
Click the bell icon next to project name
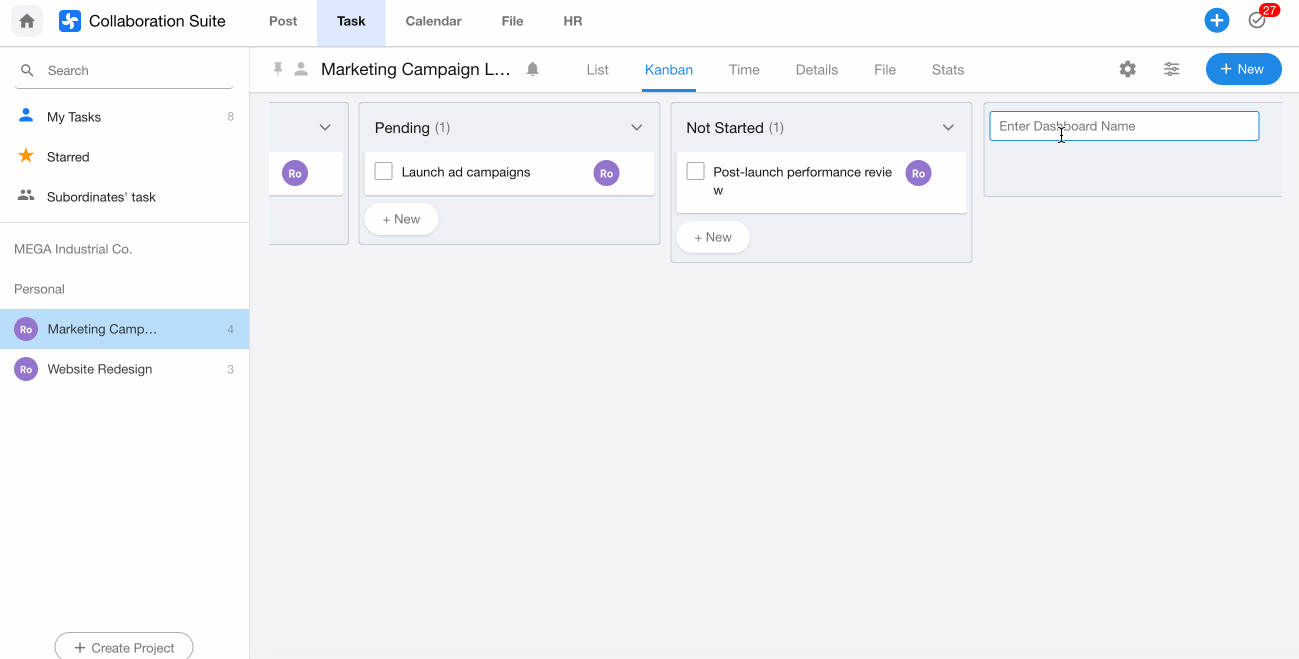533,69
